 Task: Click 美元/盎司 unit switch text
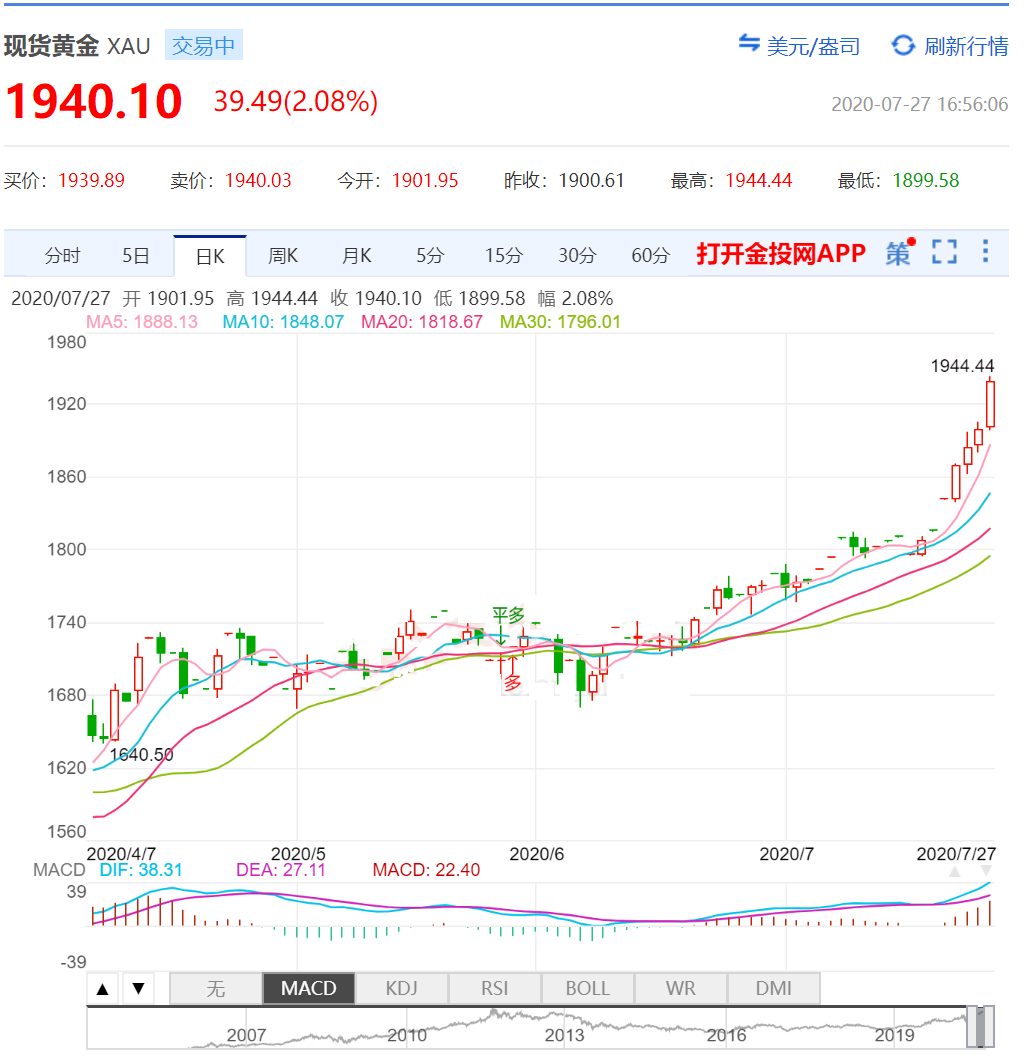[813, 46]
